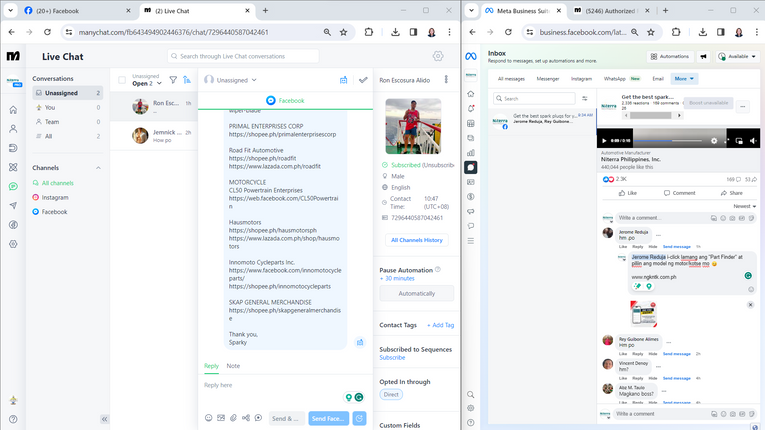This screenshot has width=765, height=430.
Task: Click Unsubscribe next to Subscribed status
Action: tap(439, 165)
